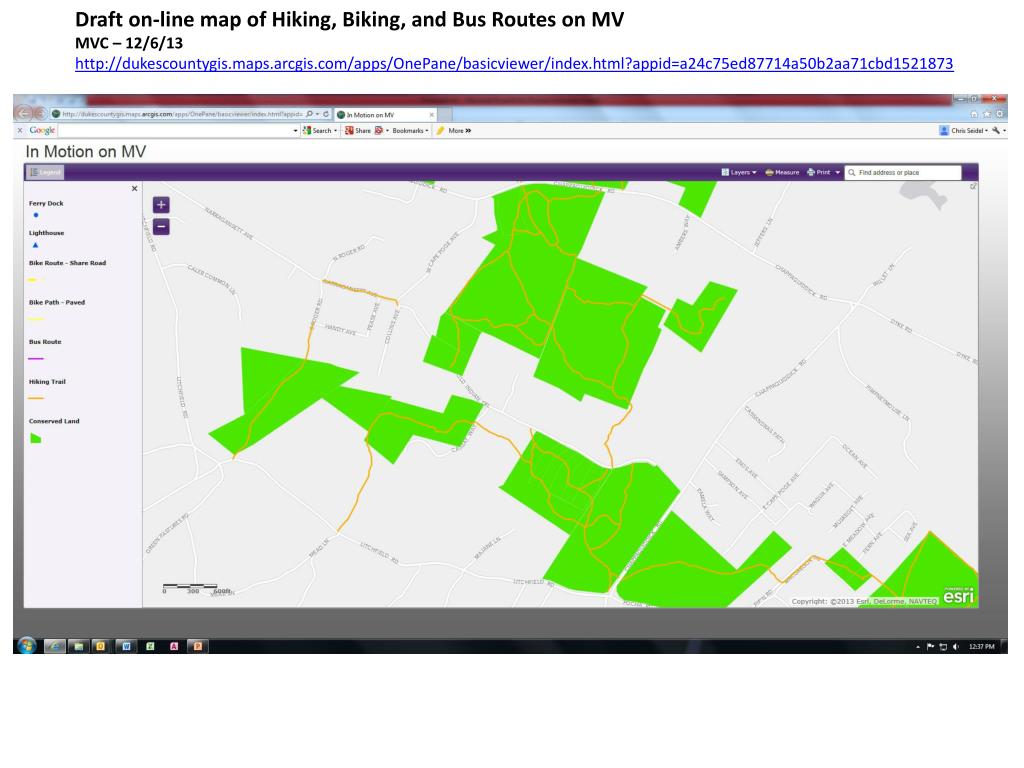This screenshot has height=768, width=1024.
Task: Go back in the browser
Action: [x=24, y=114]
